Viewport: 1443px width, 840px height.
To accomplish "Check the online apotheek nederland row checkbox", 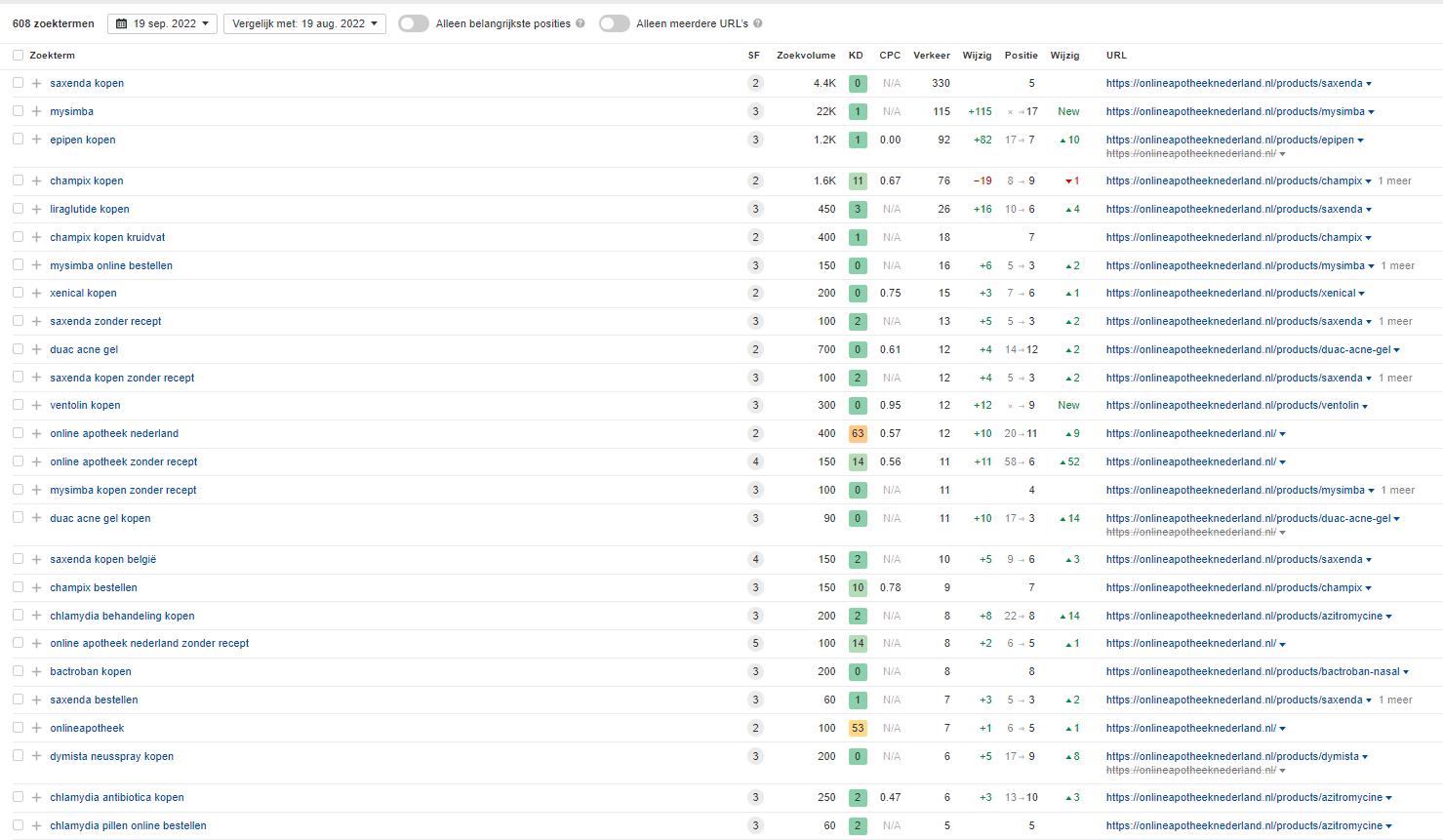I will [x=18, y=433].
